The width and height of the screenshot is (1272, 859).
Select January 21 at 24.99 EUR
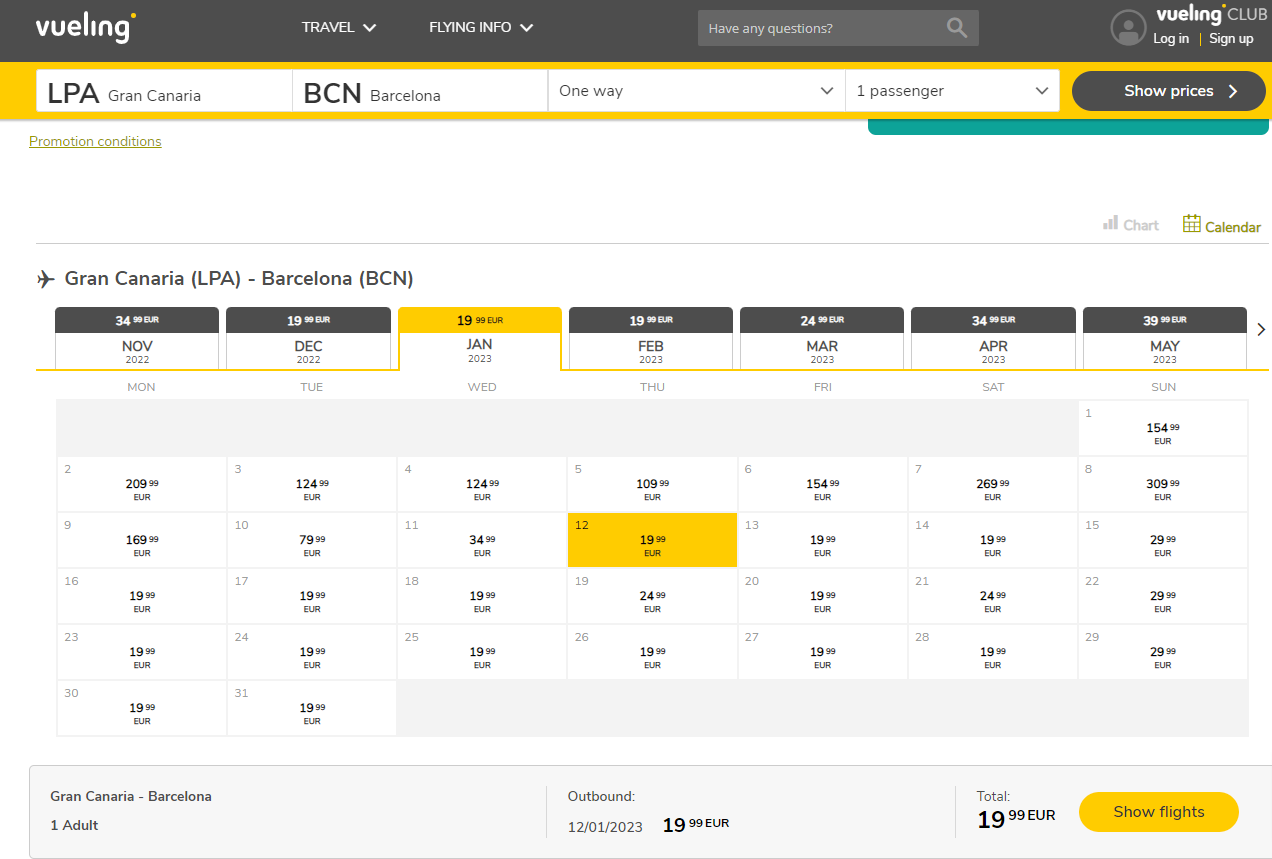click(993, 596)
